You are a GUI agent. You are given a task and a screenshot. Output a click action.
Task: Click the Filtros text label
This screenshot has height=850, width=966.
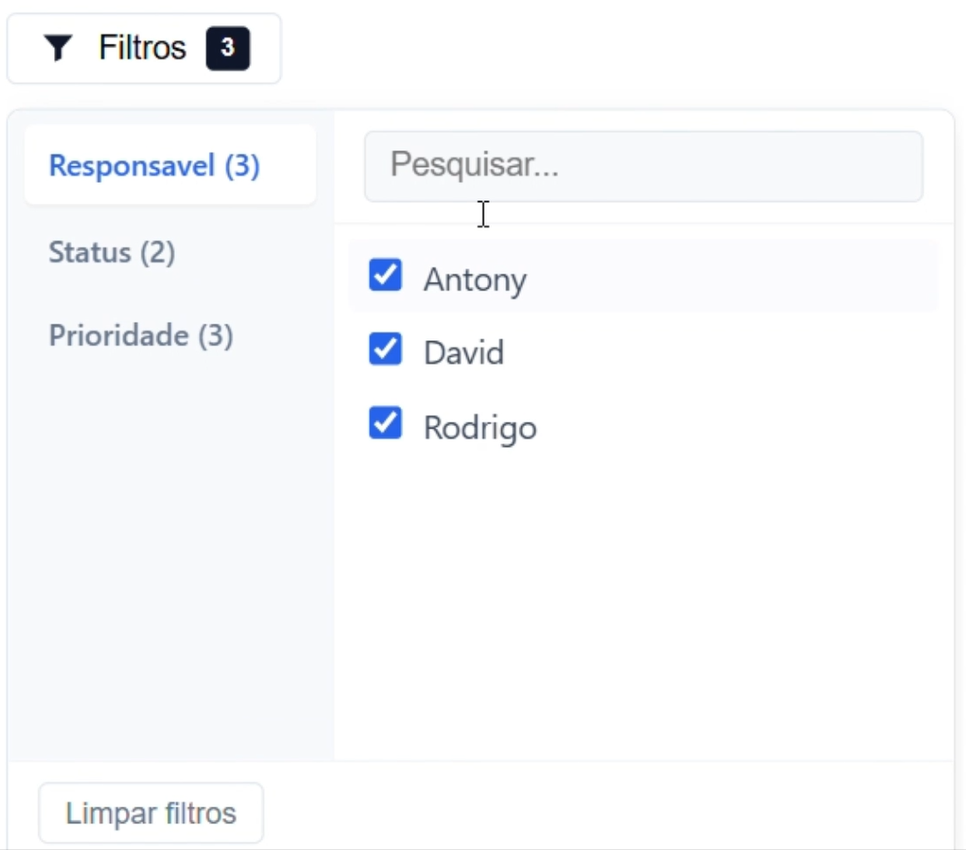click(x=142, y=48)
